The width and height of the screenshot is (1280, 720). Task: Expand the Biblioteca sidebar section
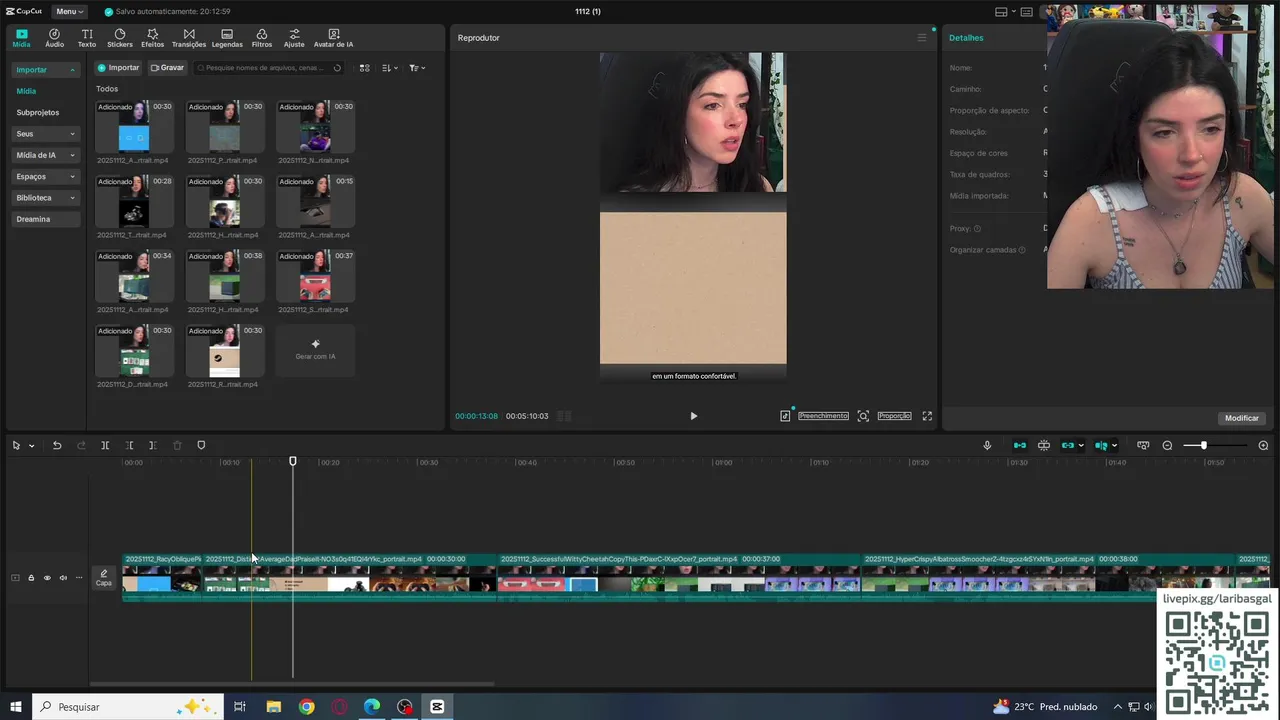[x=45, y=198]
